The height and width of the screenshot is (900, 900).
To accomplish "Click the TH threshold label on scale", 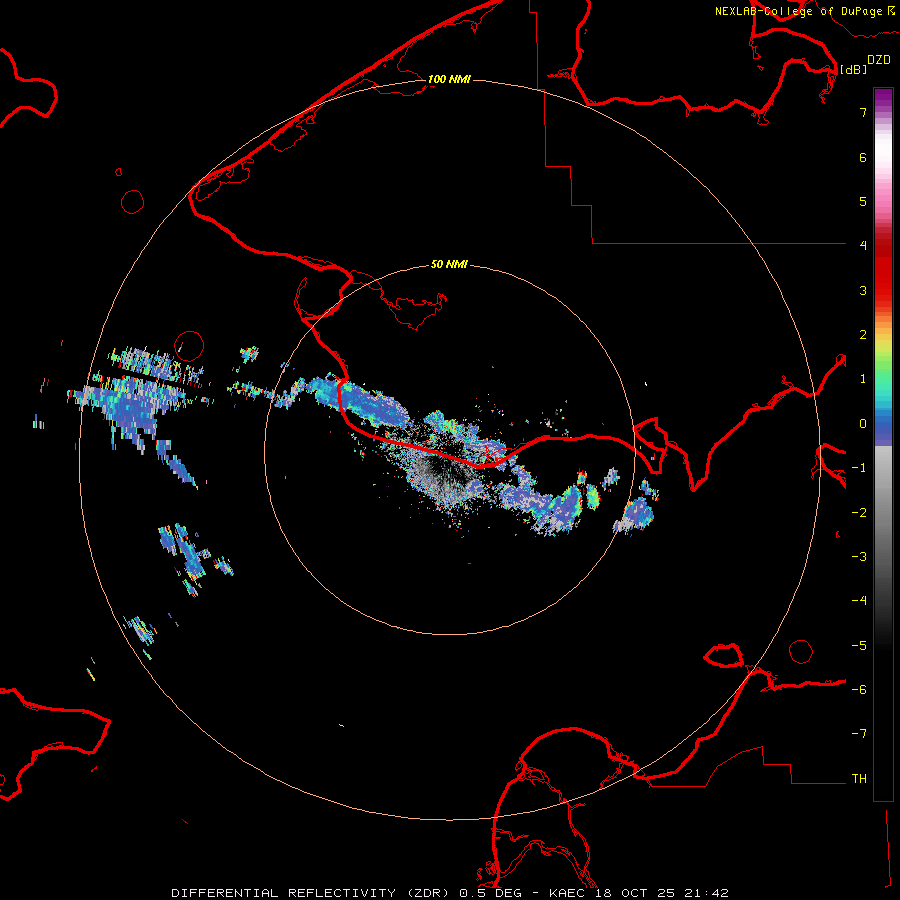I will (x=859, y=779).
